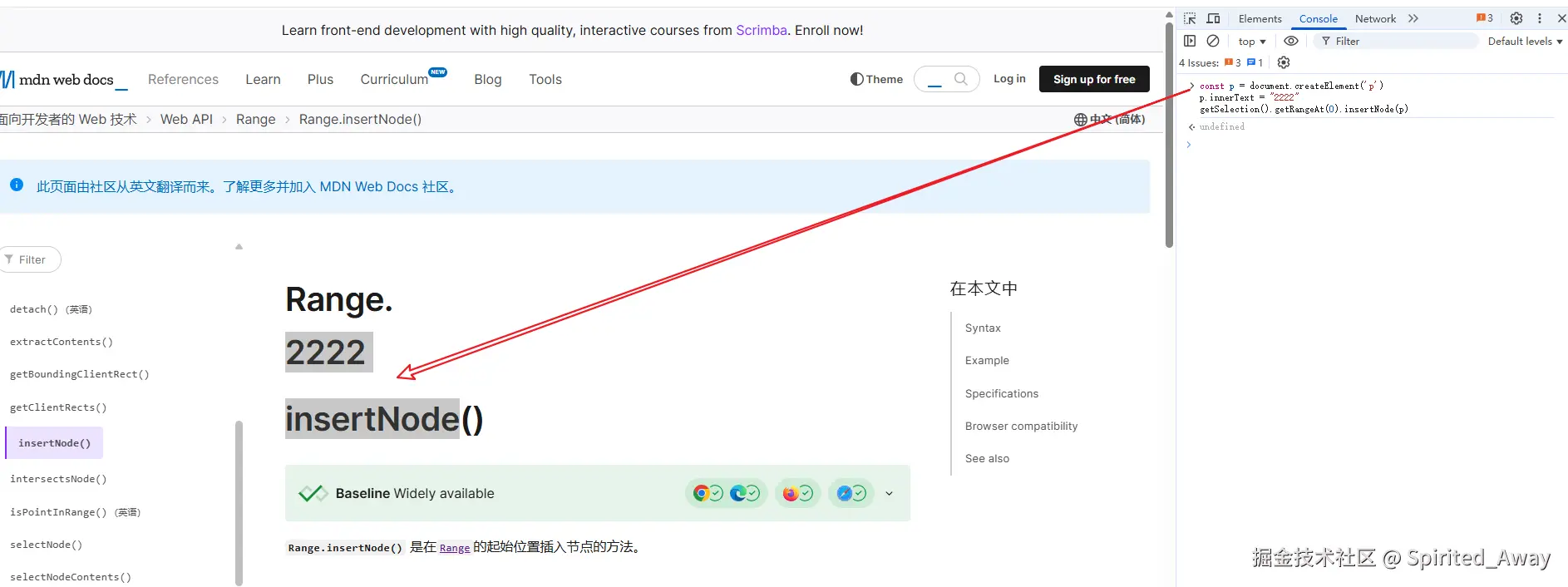The image size is (1568, 587).
Task: Select Range.insertNode() breadcrumb
Action: point(360,119)
